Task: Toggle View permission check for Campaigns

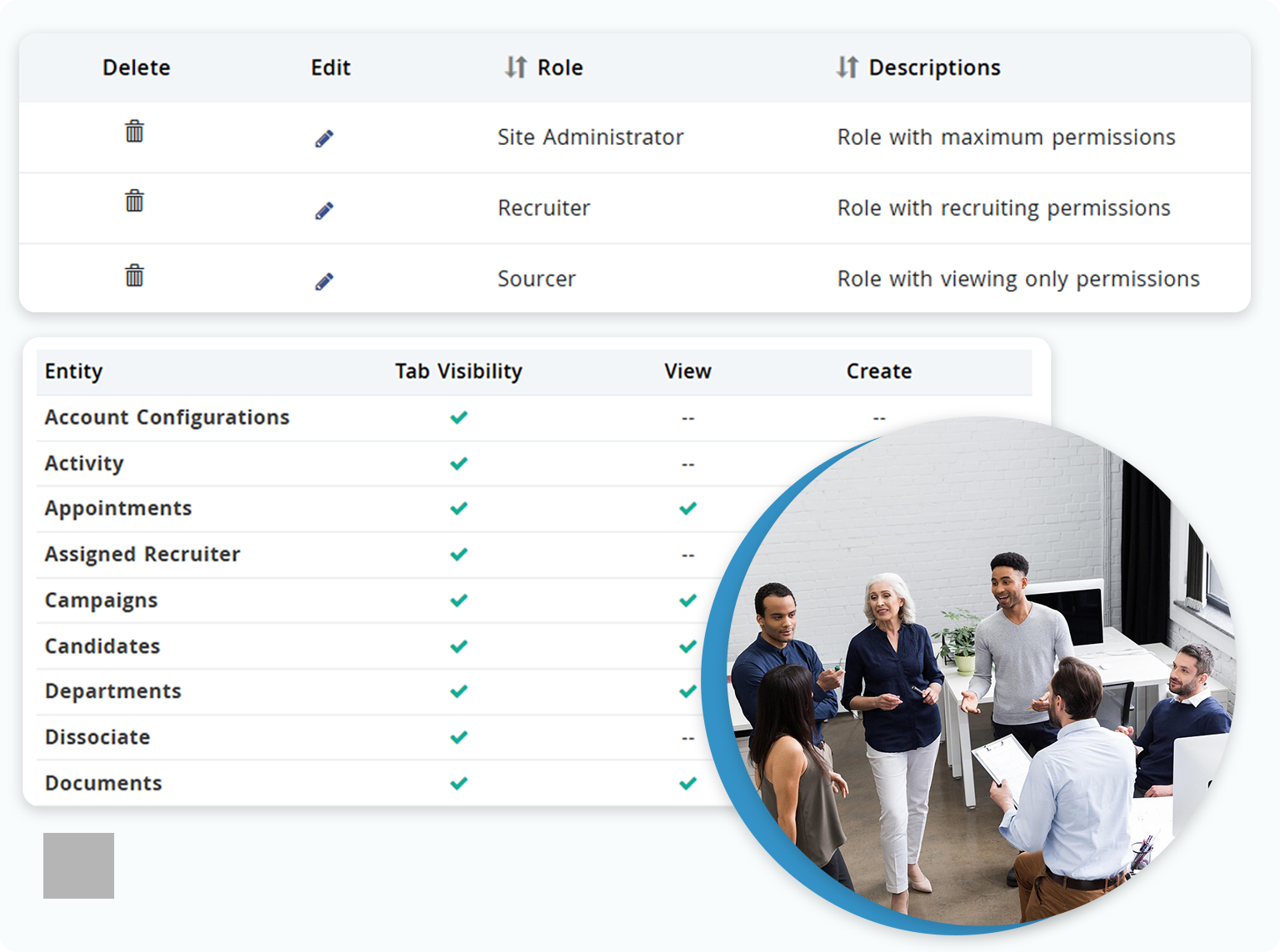Action: [x=687, y=601]
